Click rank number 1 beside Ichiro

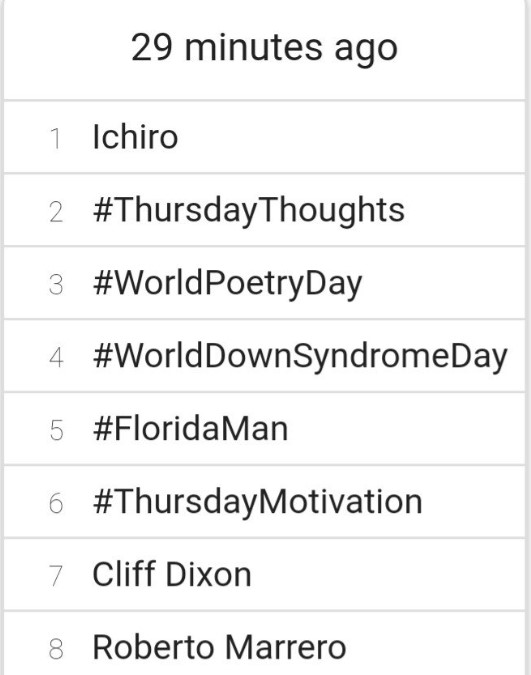56,139
